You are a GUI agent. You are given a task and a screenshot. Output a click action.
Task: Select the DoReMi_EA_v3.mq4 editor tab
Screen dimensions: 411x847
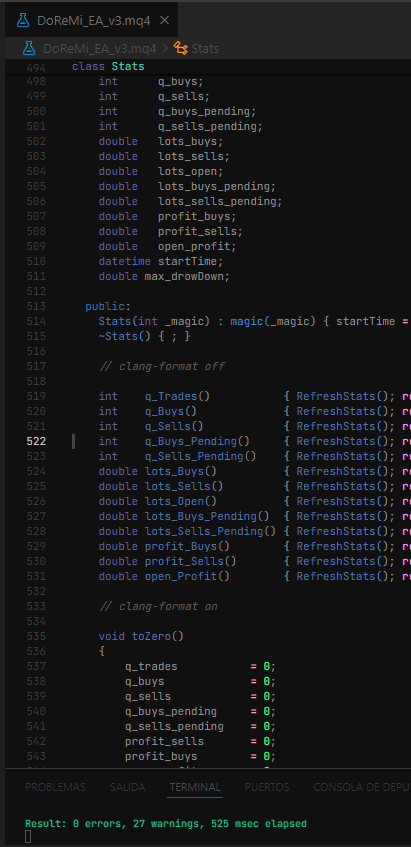(92, 21)
